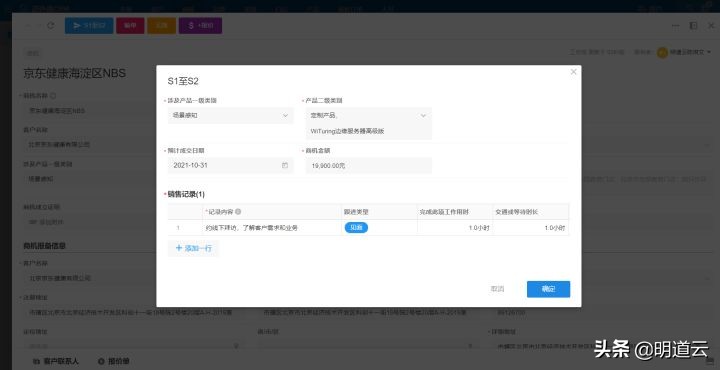Switch to the 报价单 tab at bottom

(113, 361)
